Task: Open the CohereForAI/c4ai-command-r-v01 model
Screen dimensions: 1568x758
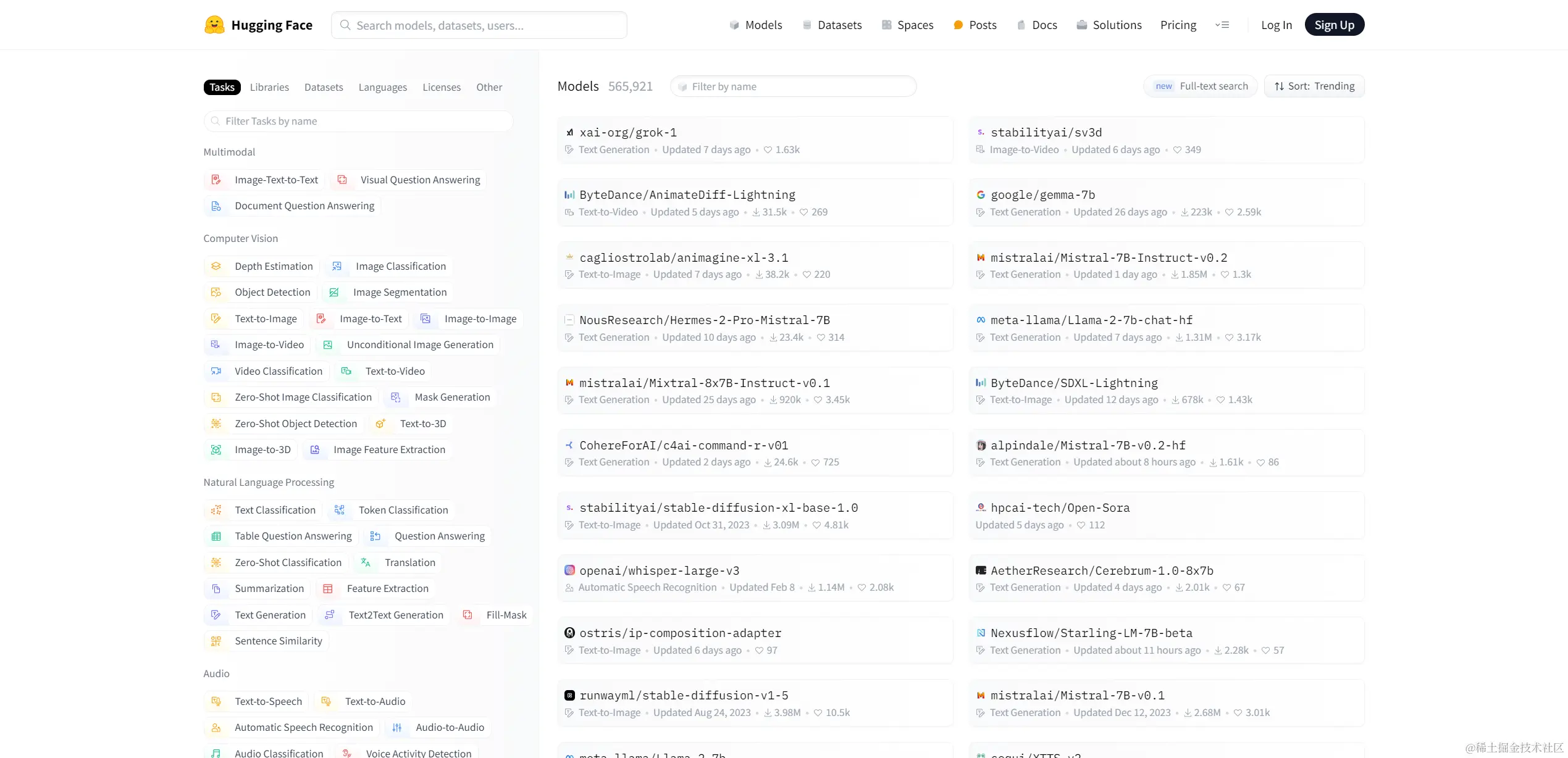Action: click(x=755, y=453)
